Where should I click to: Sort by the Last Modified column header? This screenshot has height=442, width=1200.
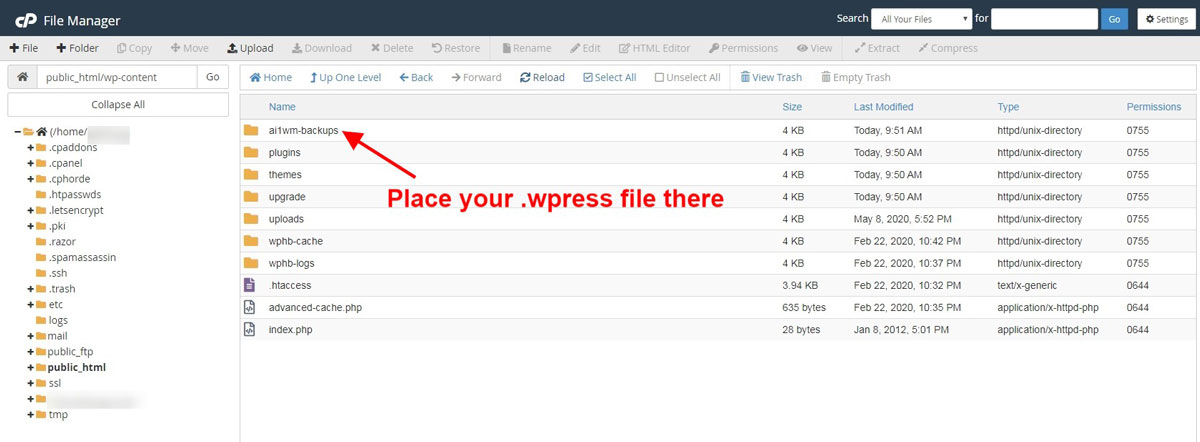pyautogui.click(x=883, y=107)
